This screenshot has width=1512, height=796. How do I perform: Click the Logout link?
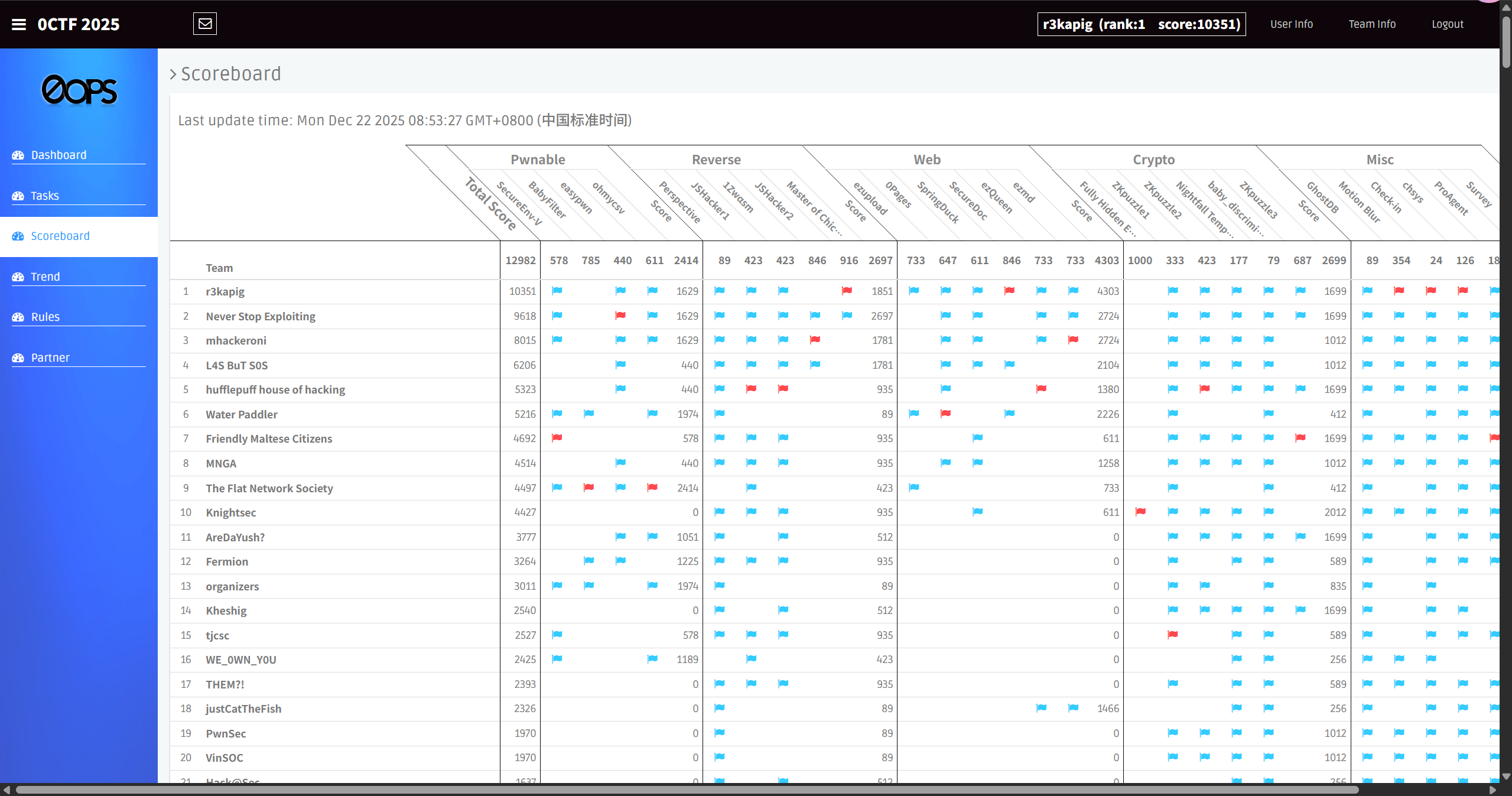(x=1448, y=24)
